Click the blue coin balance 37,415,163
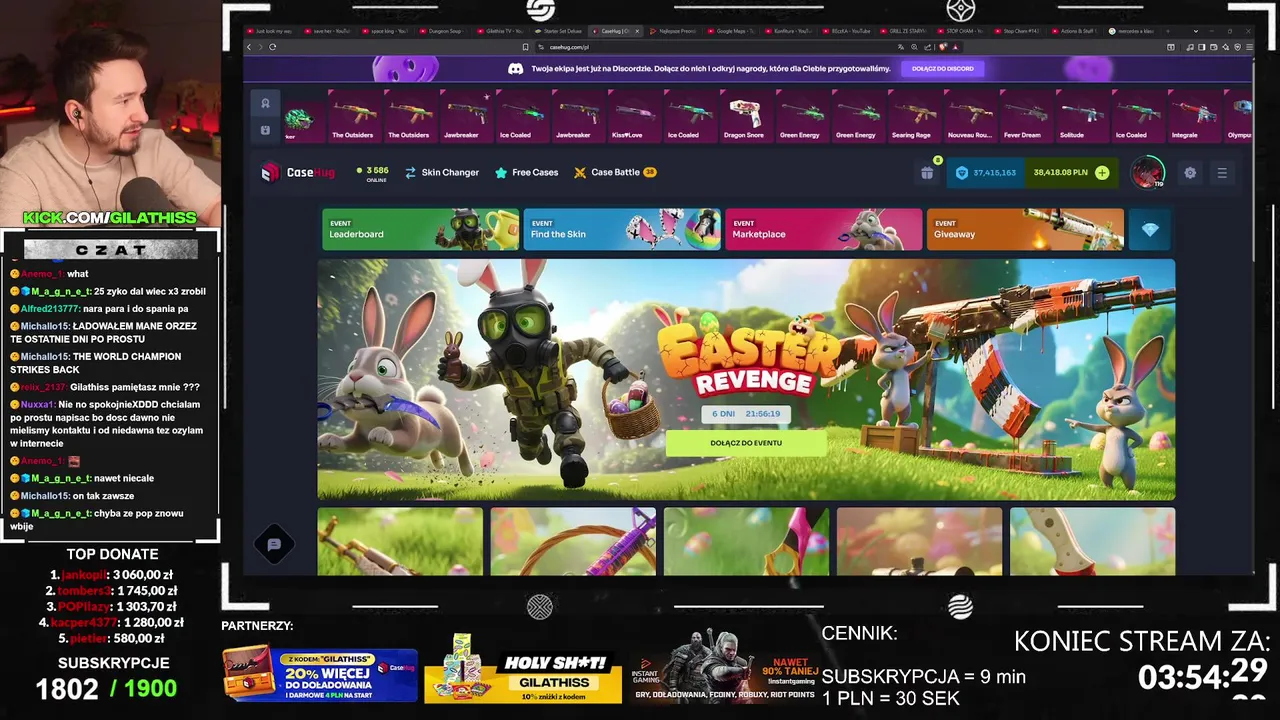 click(x=986, y=172)
